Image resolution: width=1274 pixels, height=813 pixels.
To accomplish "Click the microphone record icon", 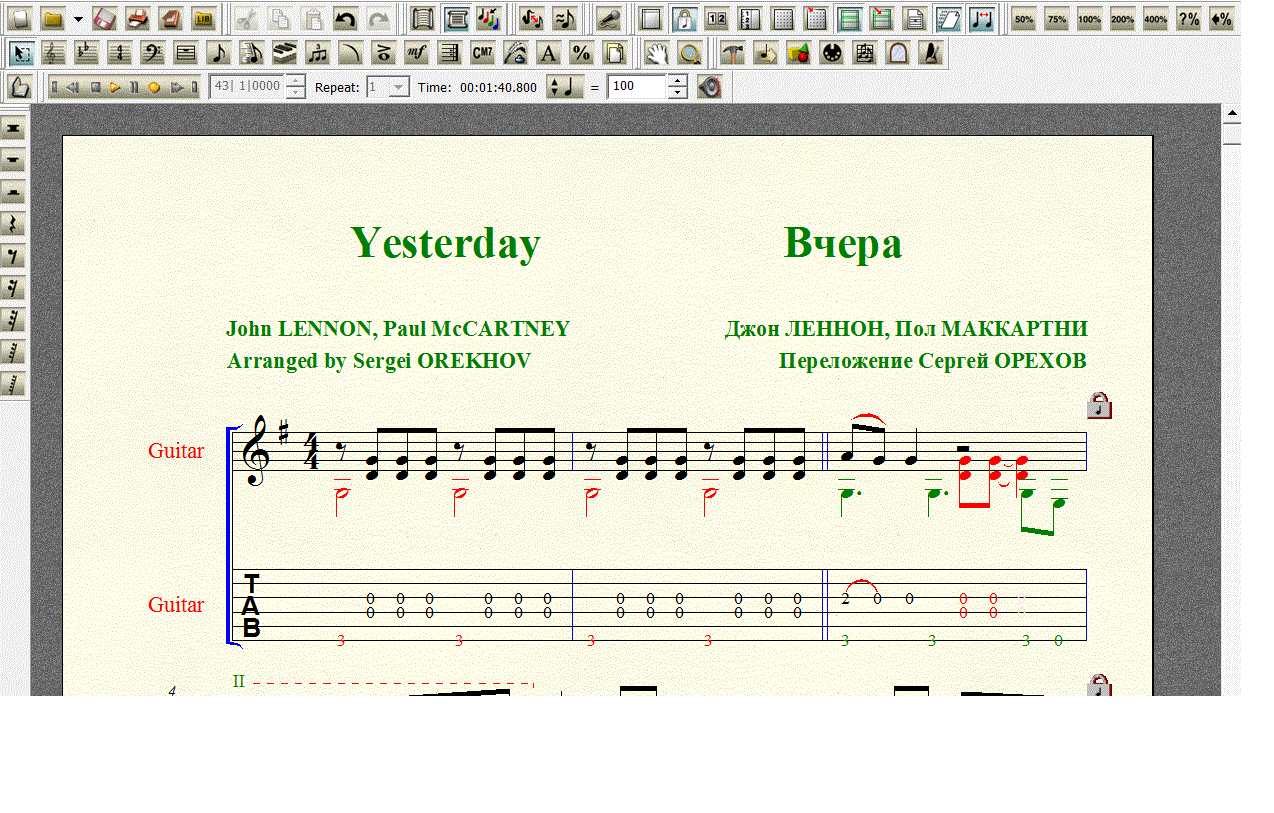I will (608, 18).
